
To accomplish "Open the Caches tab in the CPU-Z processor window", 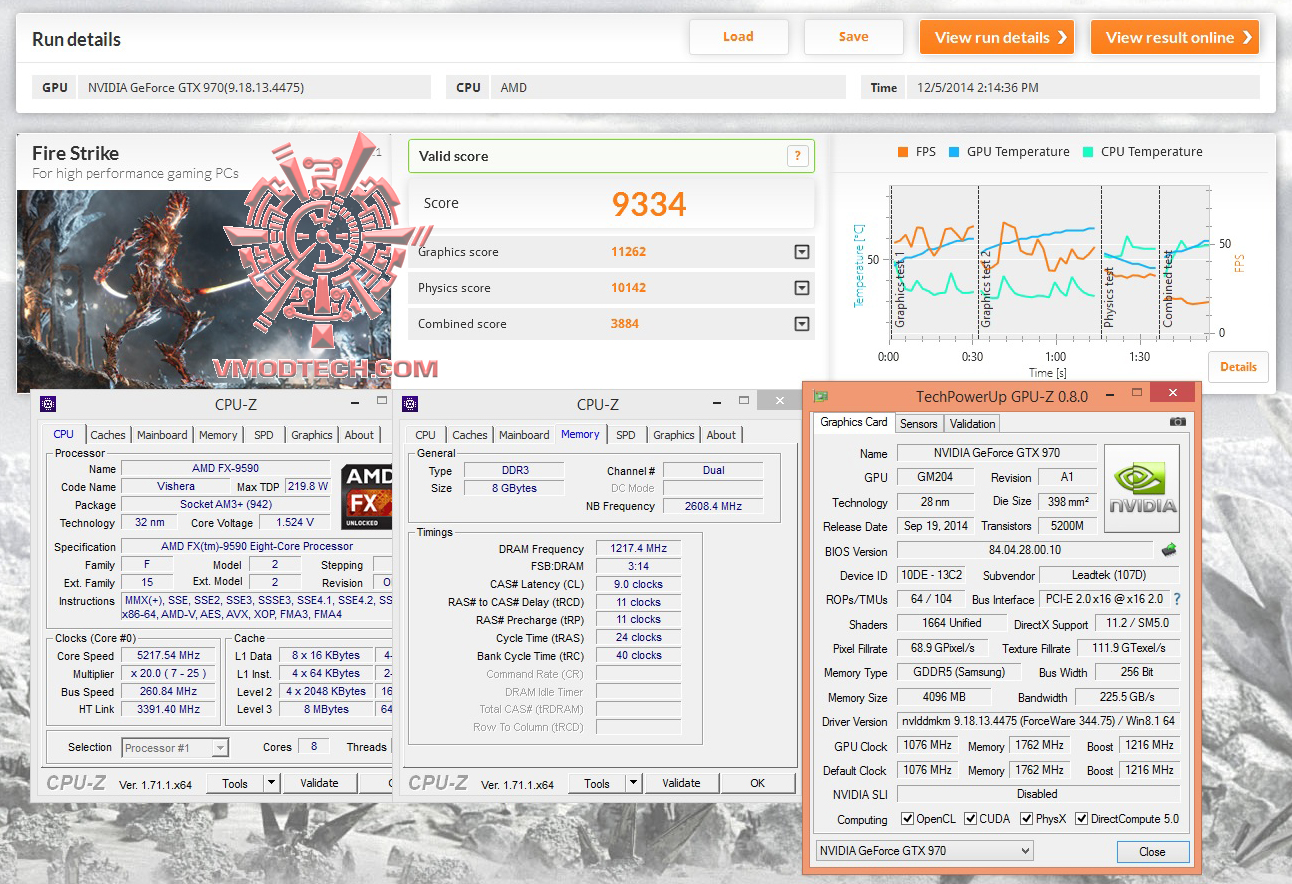I will [108, 435].
